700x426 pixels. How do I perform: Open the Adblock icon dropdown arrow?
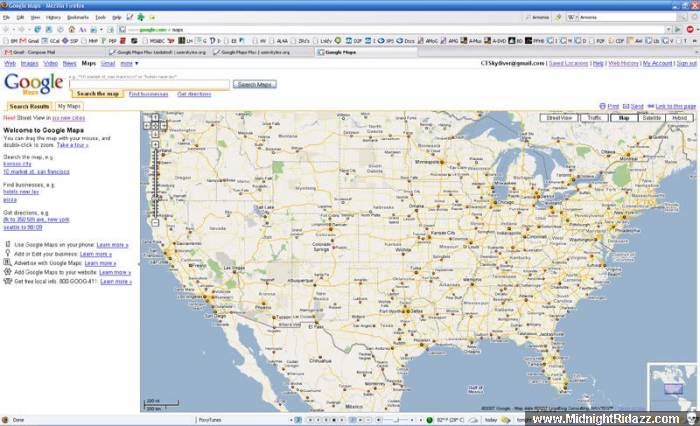pos(698,29)
